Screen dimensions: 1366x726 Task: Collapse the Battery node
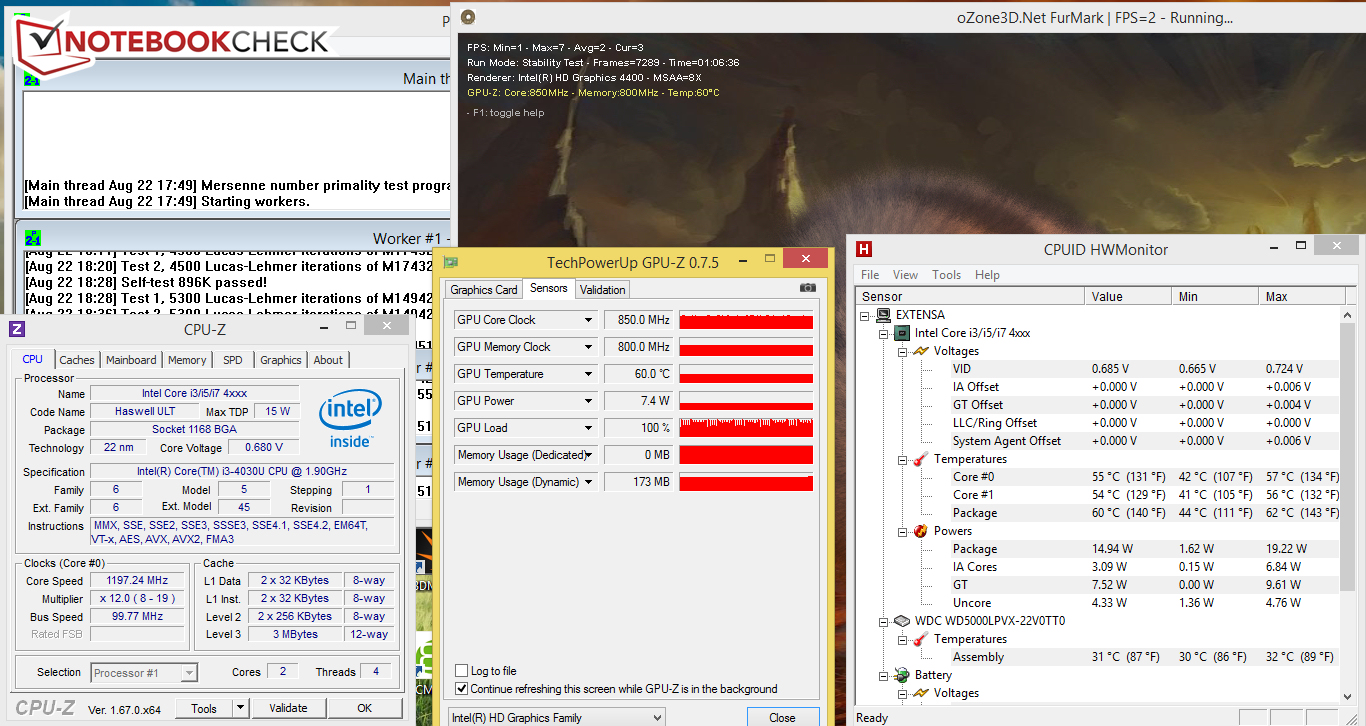coord(884,675)
